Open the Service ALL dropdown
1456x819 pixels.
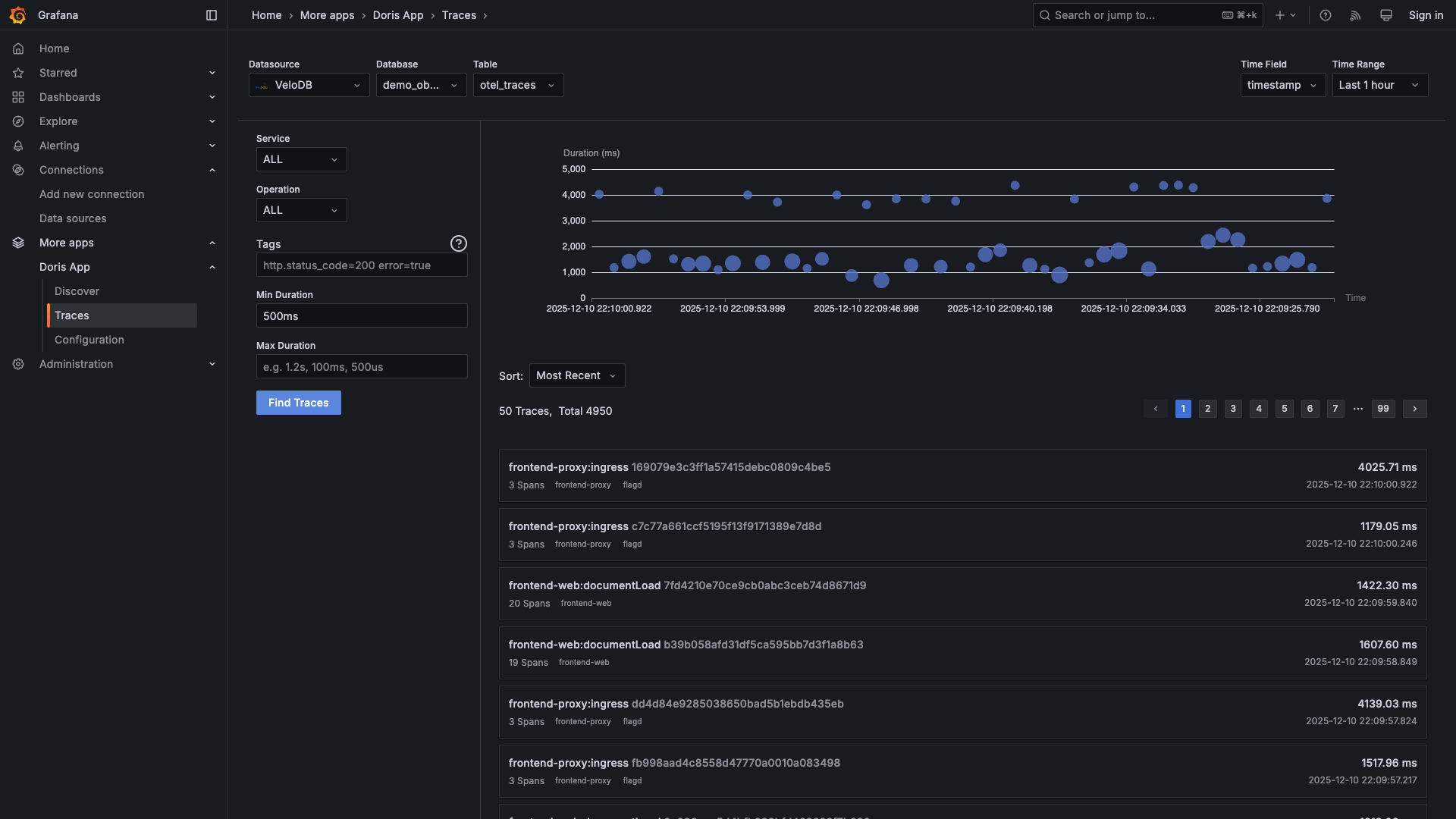[x=301, y=159]
